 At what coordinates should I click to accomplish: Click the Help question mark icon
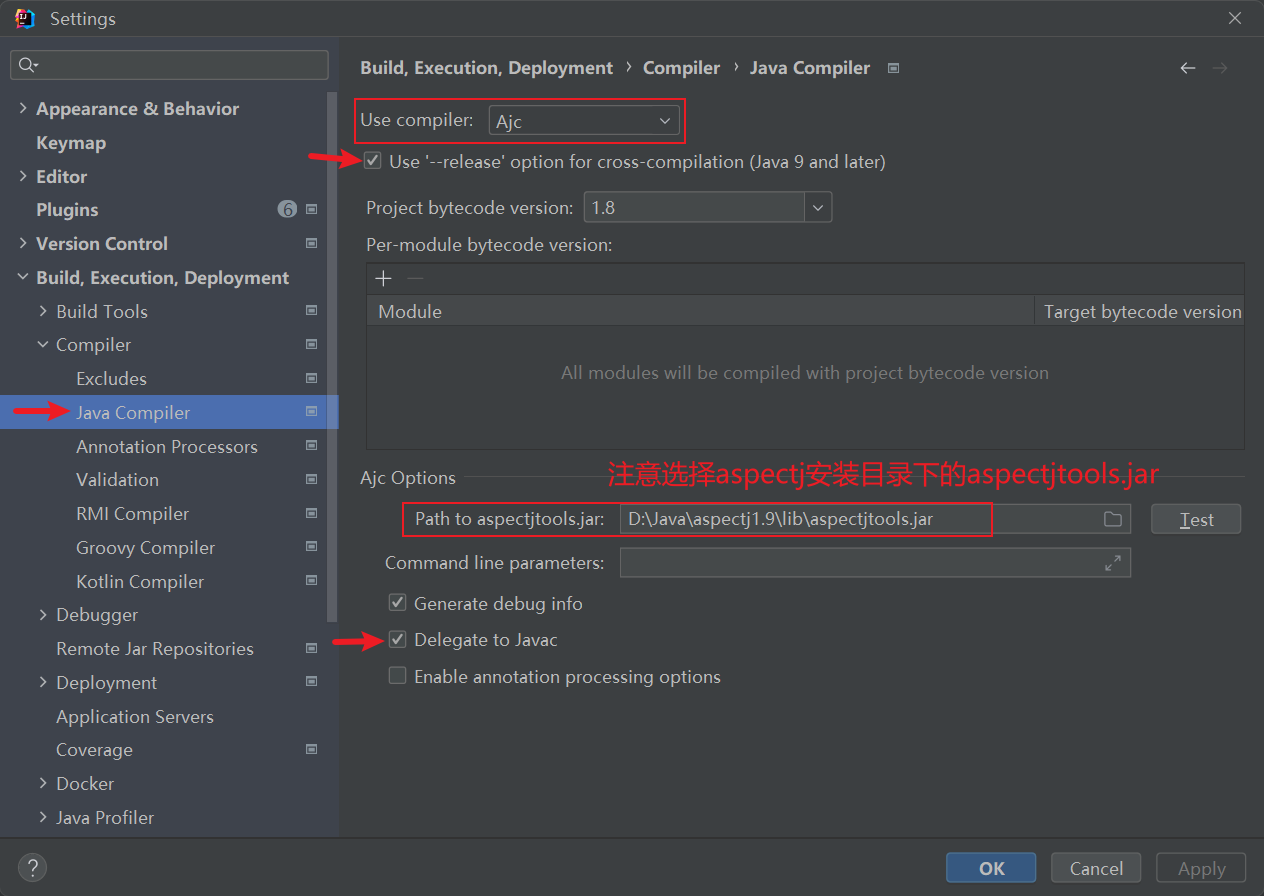click(x=32, y=867)
